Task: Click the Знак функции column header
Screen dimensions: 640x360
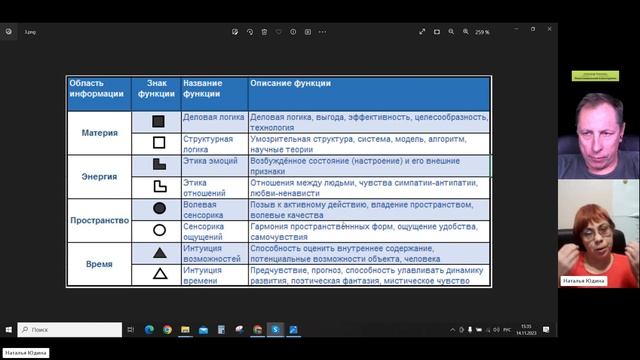Action: click(156, 93)
